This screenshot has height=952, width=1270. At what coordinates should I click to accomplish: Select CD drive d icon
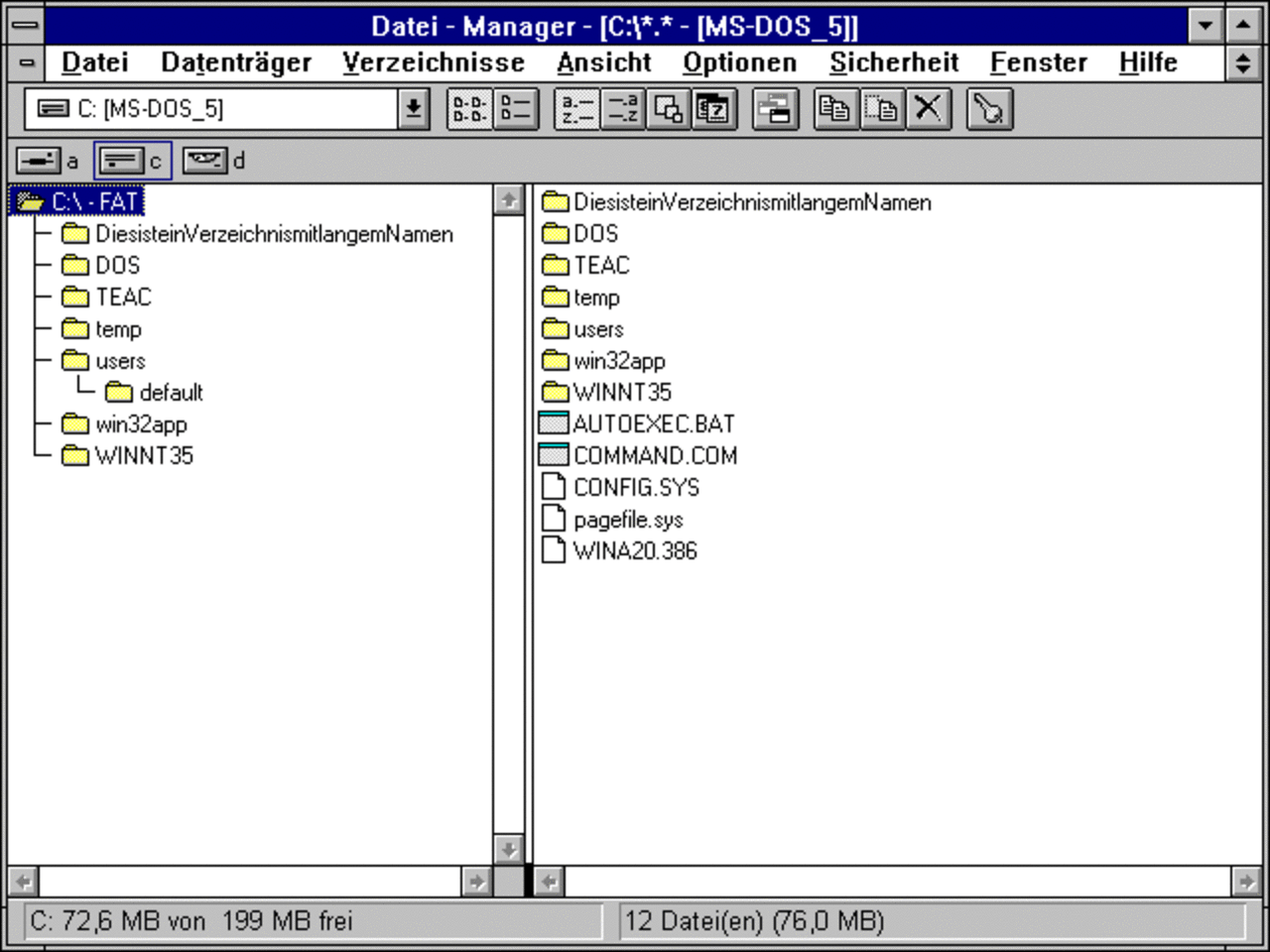pyautogui.click(x=205, y=160)
